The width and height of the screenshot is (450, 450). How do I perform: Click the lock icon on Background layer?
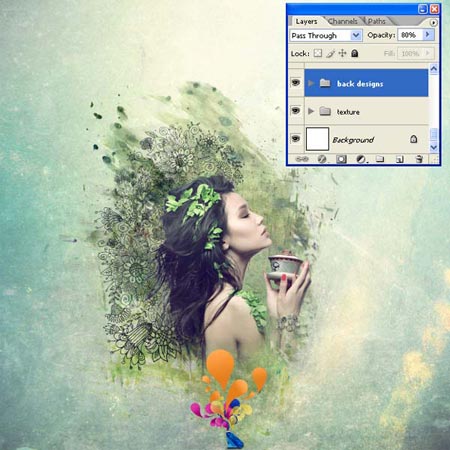point(413,139)
